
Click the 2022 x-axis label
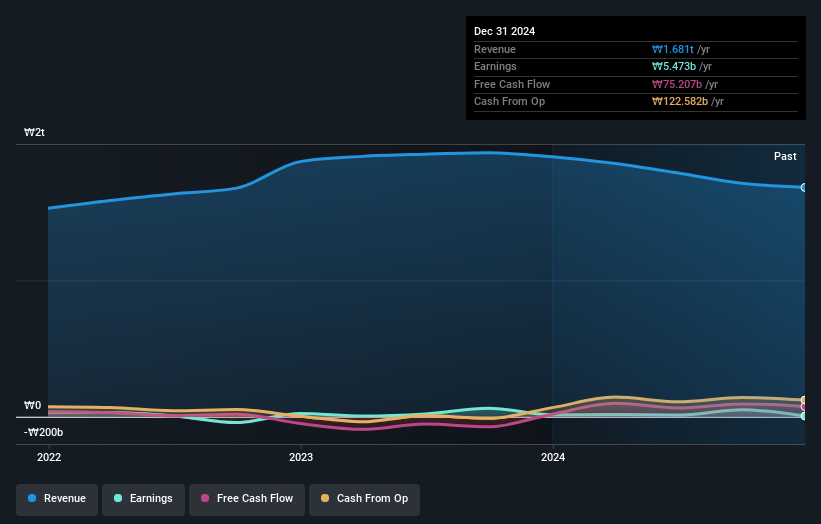(x=49, y=458)
